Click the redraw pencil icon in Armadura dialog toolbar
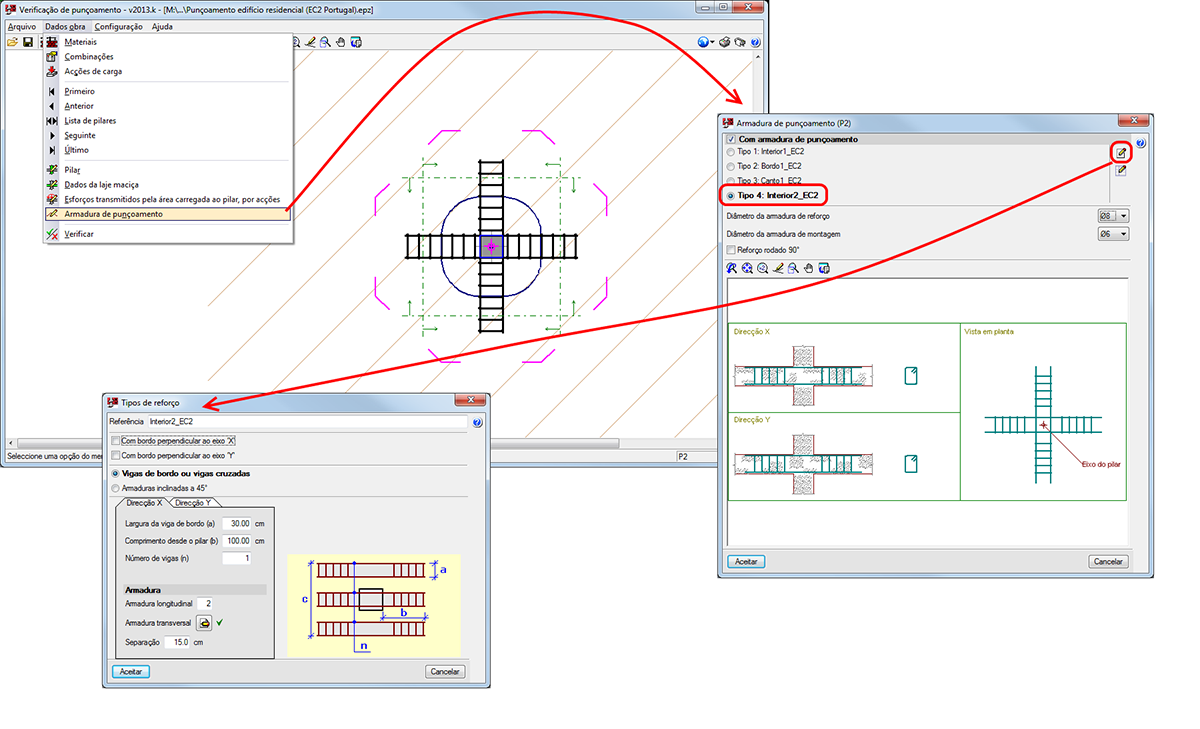This screenshot has width=1200, height=729. pyautogui.click(x=778, y=268)
